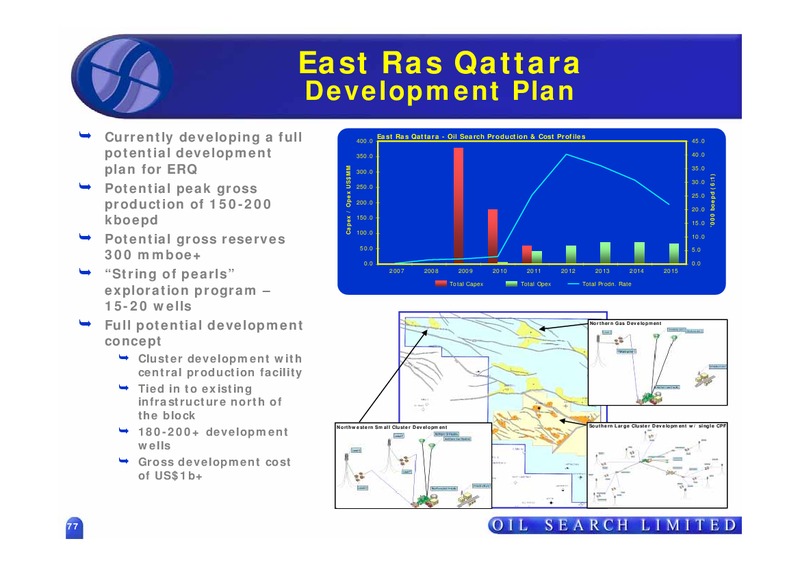
Task: Click the Total Prodn. Rate line legend marker
Action: click(573, 284)
